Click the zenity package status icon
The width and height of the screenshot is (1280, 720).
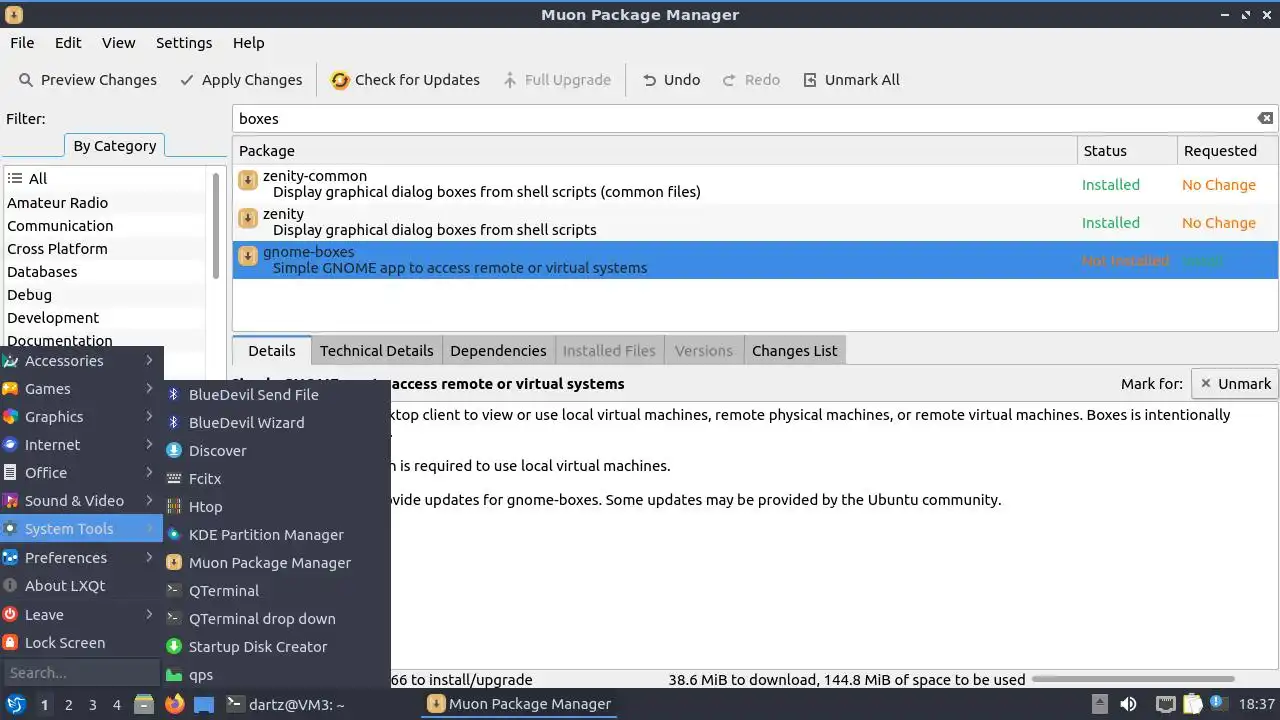[248, 219]
